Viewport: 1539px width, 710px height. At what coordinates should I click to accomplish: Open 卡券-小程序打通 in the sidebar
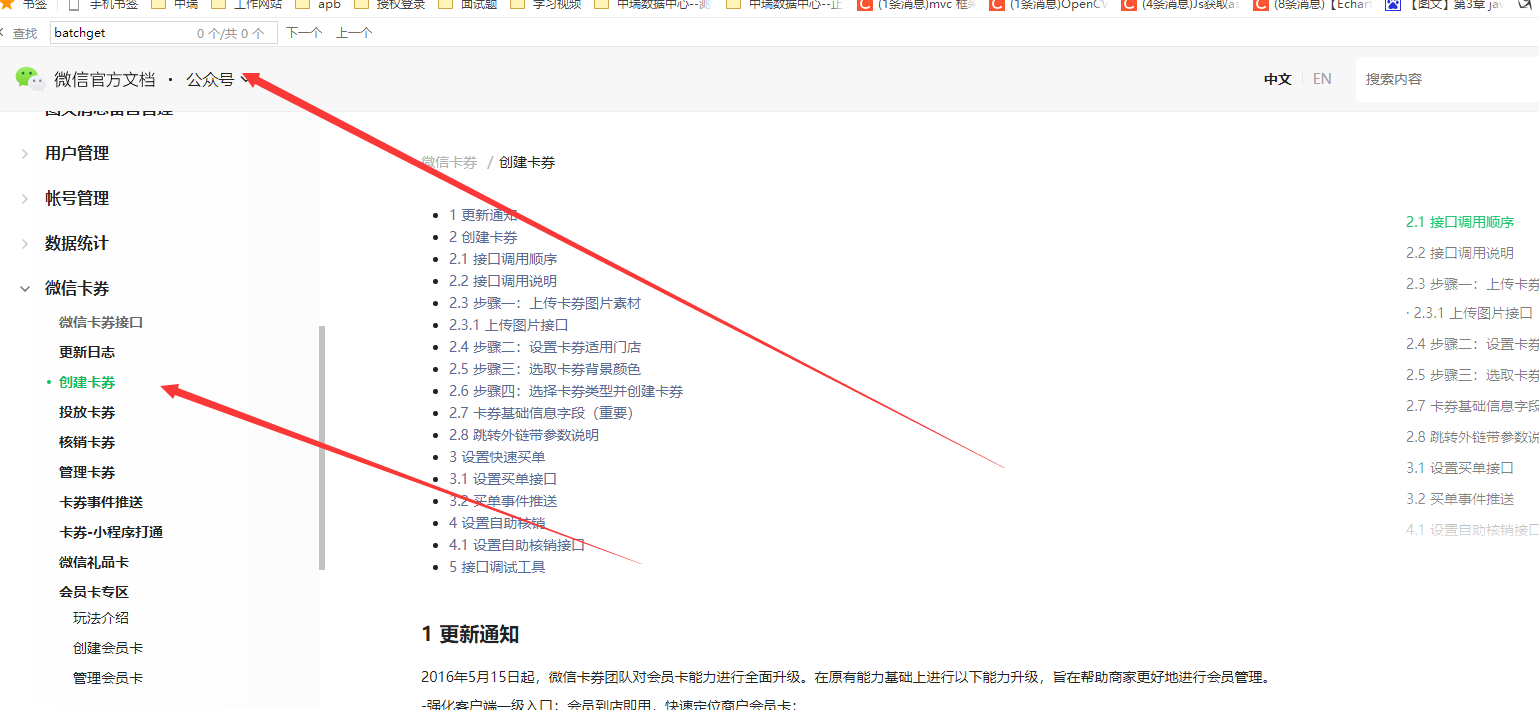pos(111,532)
